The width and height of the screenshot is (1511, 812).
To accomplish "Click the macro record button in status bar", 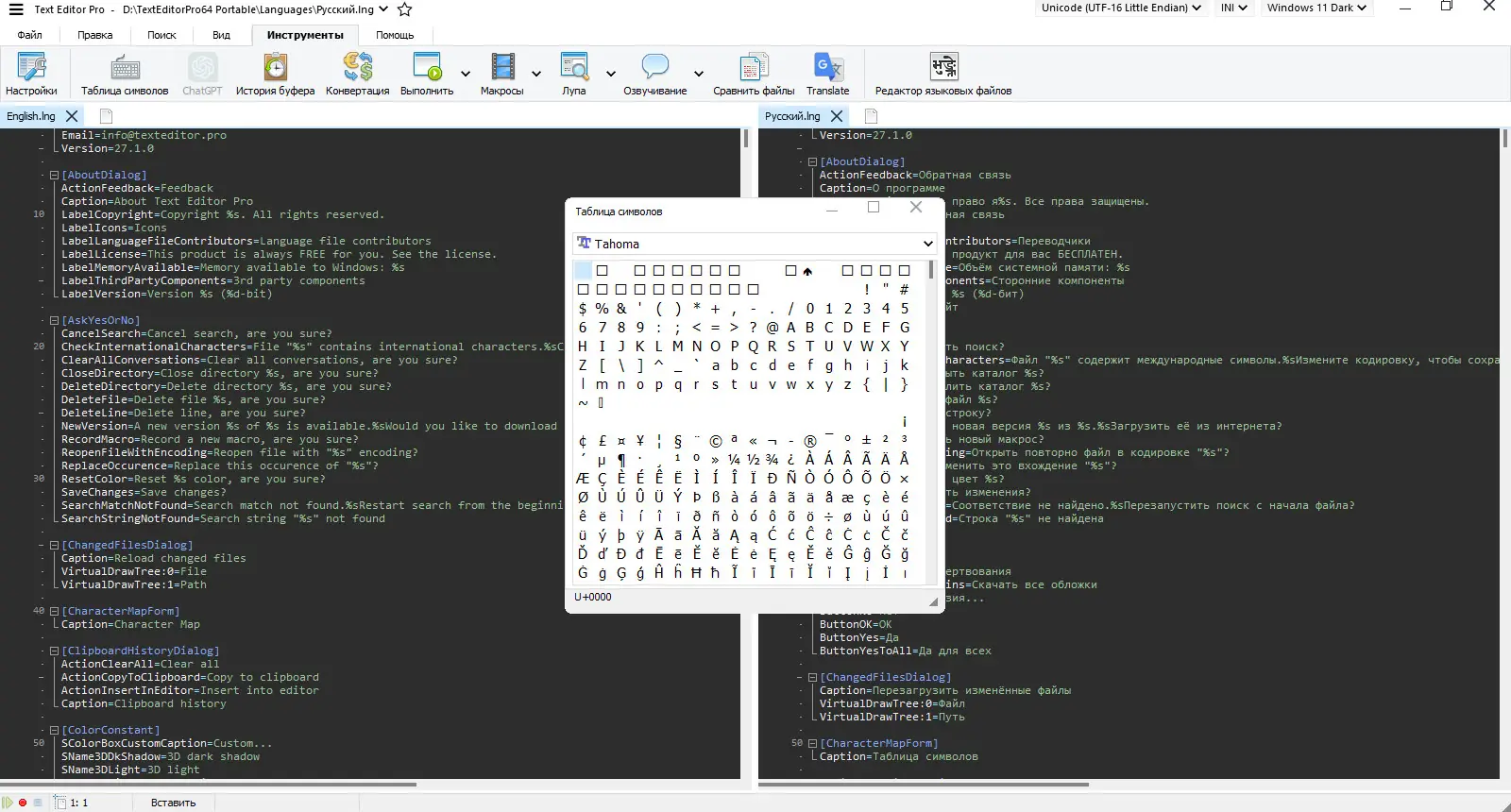I will point(23,803).
